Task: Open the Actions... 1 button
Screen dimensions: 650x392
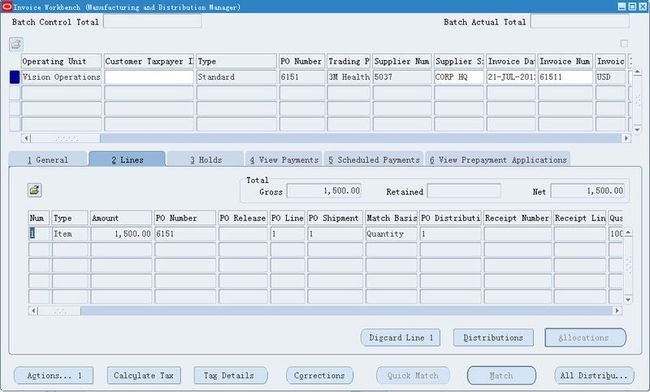Action: 54,375
